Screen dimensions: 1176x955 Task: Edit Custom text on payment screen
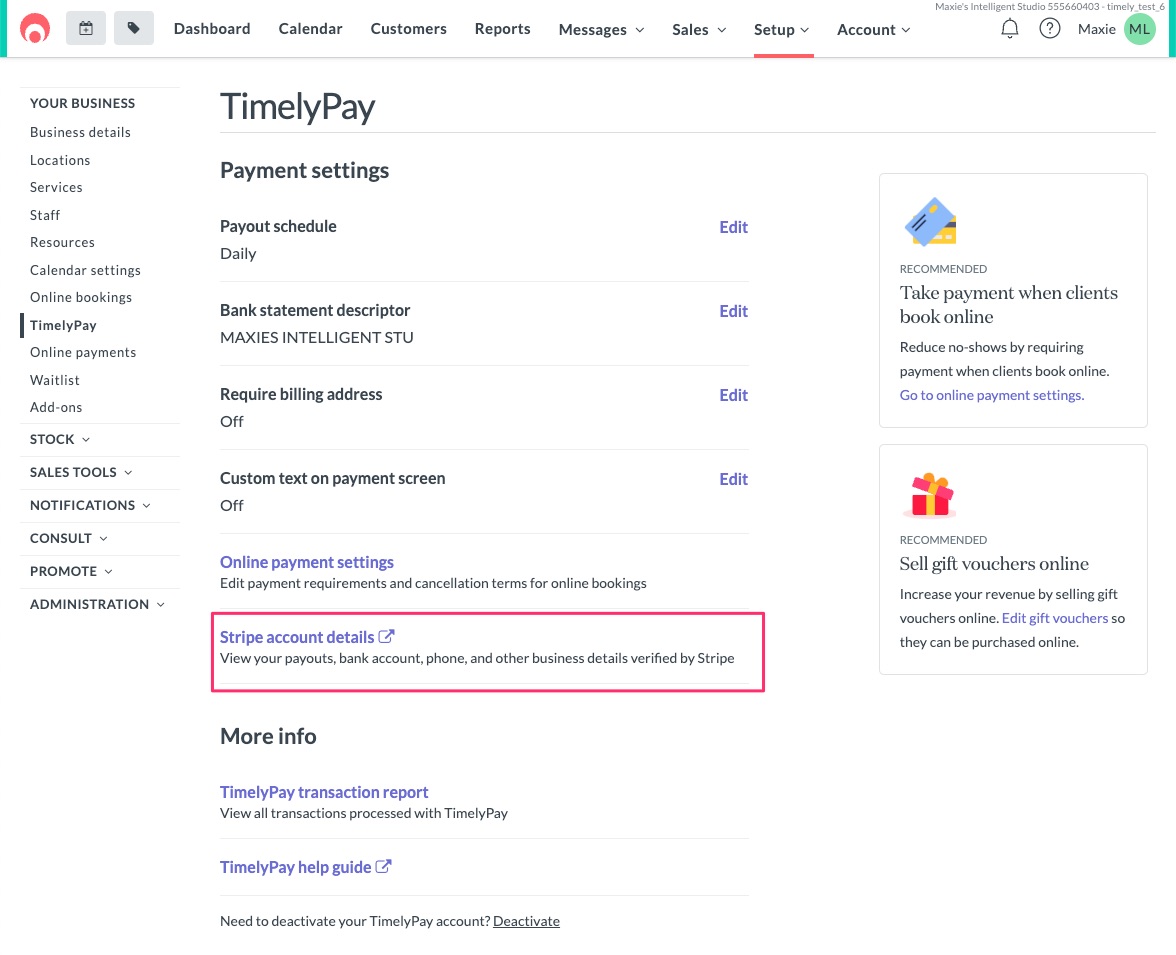(x=734, y=479)
